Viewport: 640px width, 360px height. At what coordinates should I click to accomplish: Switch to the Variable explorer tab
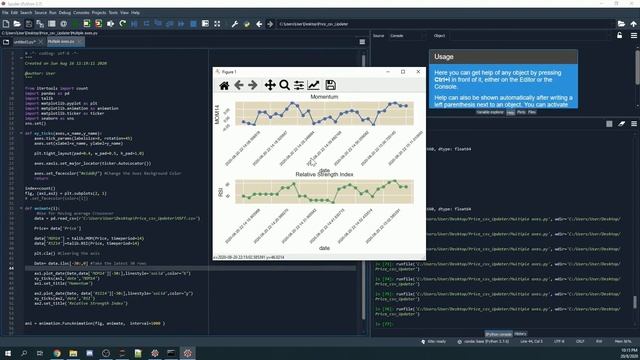point(490,112)
